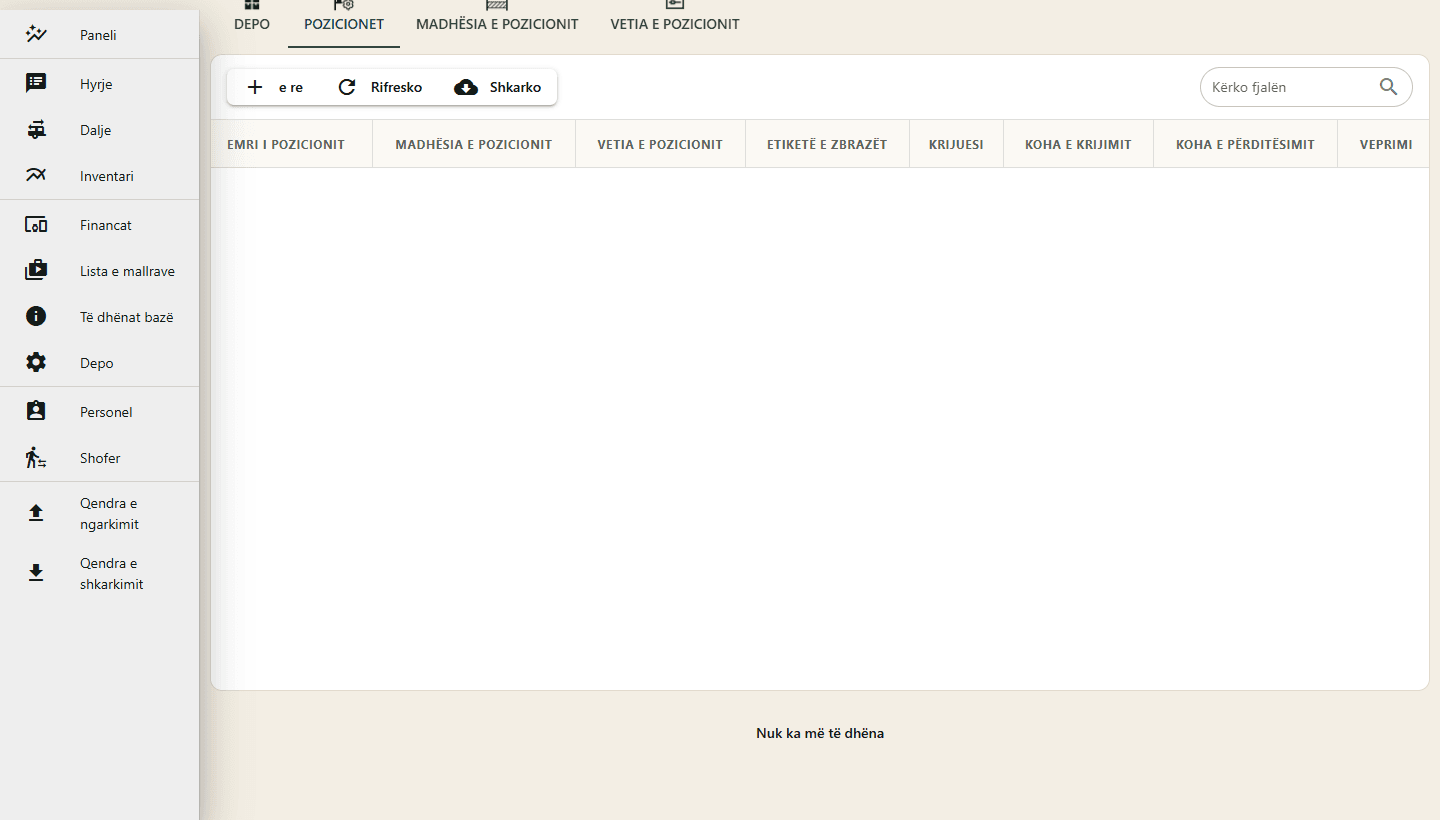Click the Shkarko cloud download icon

(x=466, y=87)
